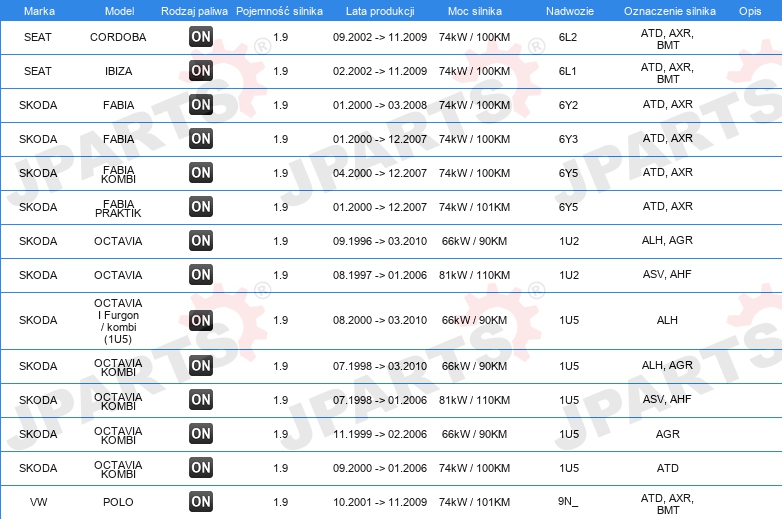Click the 1.9 capacity in the CORDOBA row
The height and width of the screenshot is (519, 782).
[x=281, y=37]
